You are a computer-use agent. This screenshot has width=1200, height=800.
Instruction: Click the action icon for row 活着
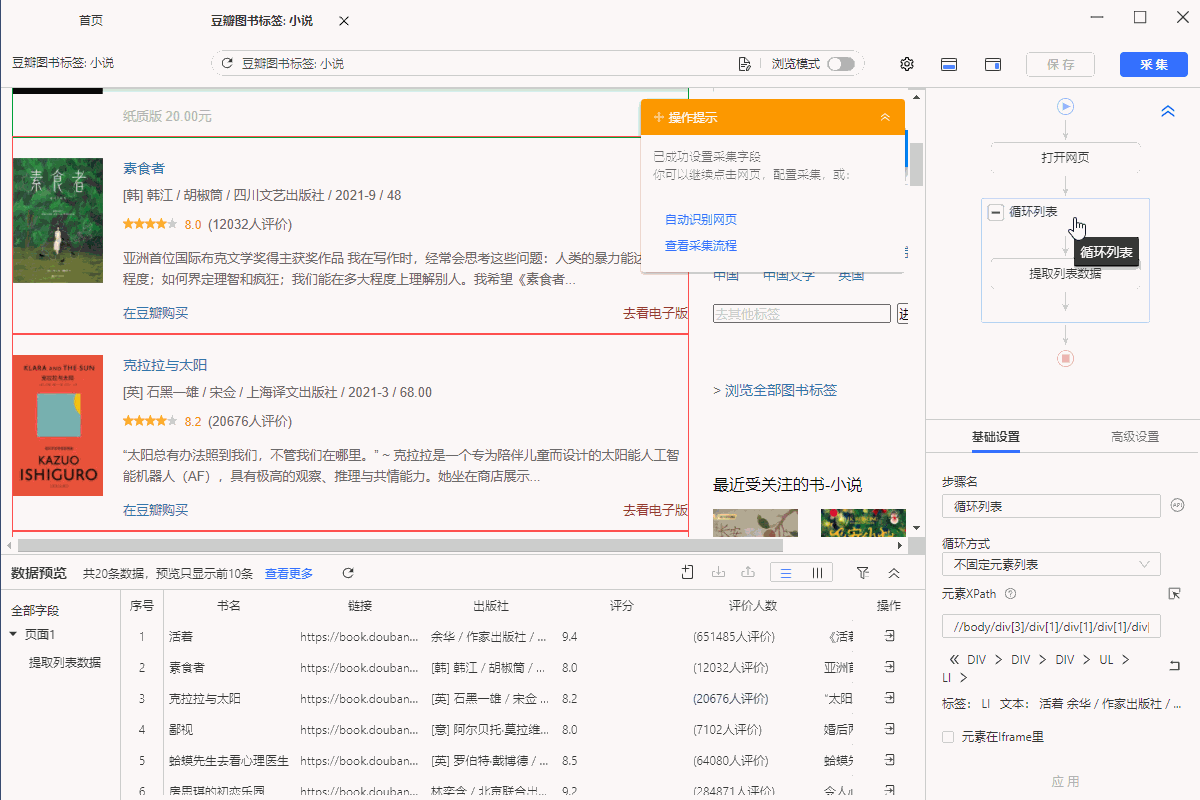click(x=889, y=636)
